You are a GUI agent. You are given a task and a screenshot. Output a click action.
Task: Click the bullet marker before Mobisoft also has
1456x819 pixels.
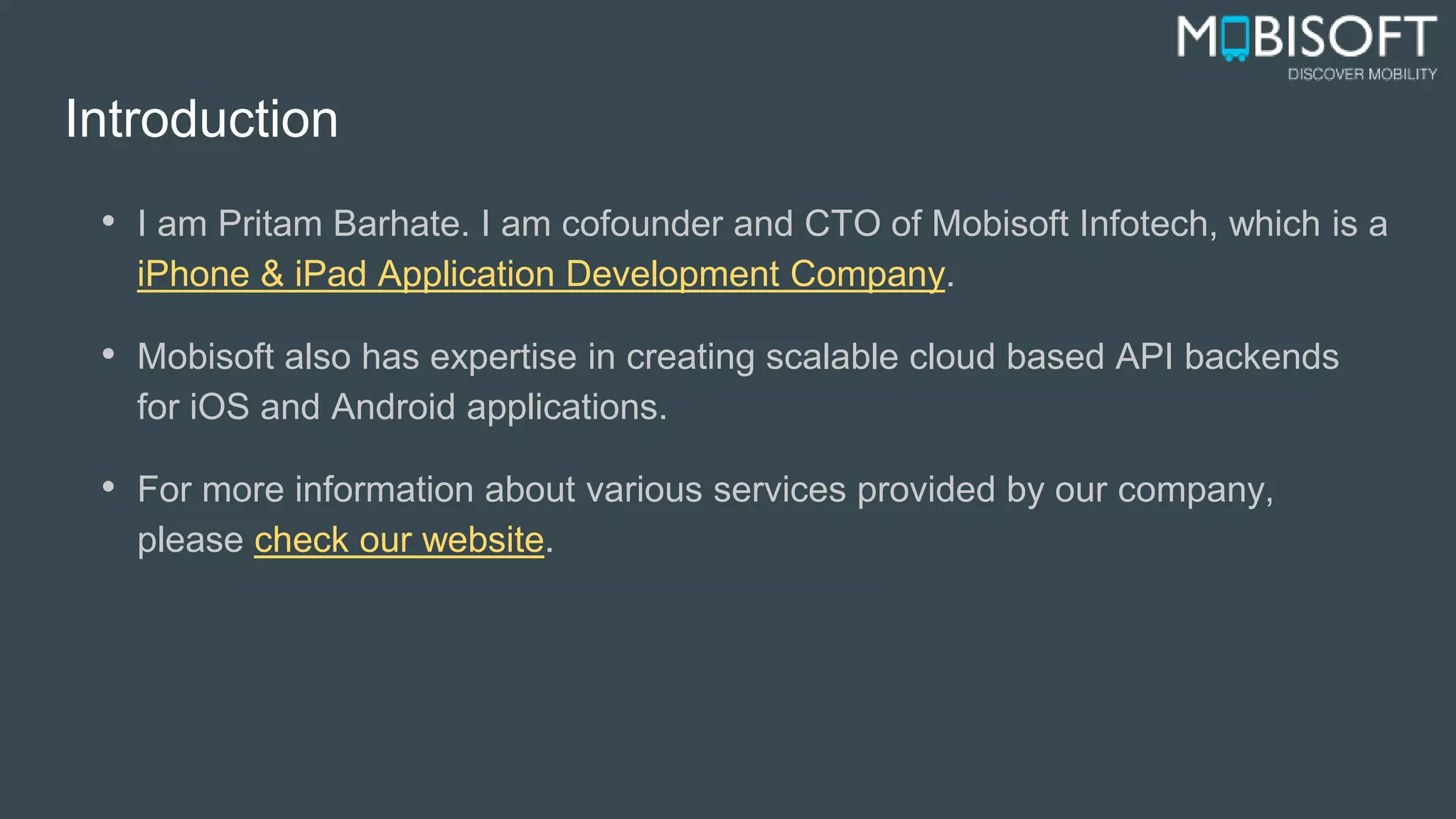108,354
